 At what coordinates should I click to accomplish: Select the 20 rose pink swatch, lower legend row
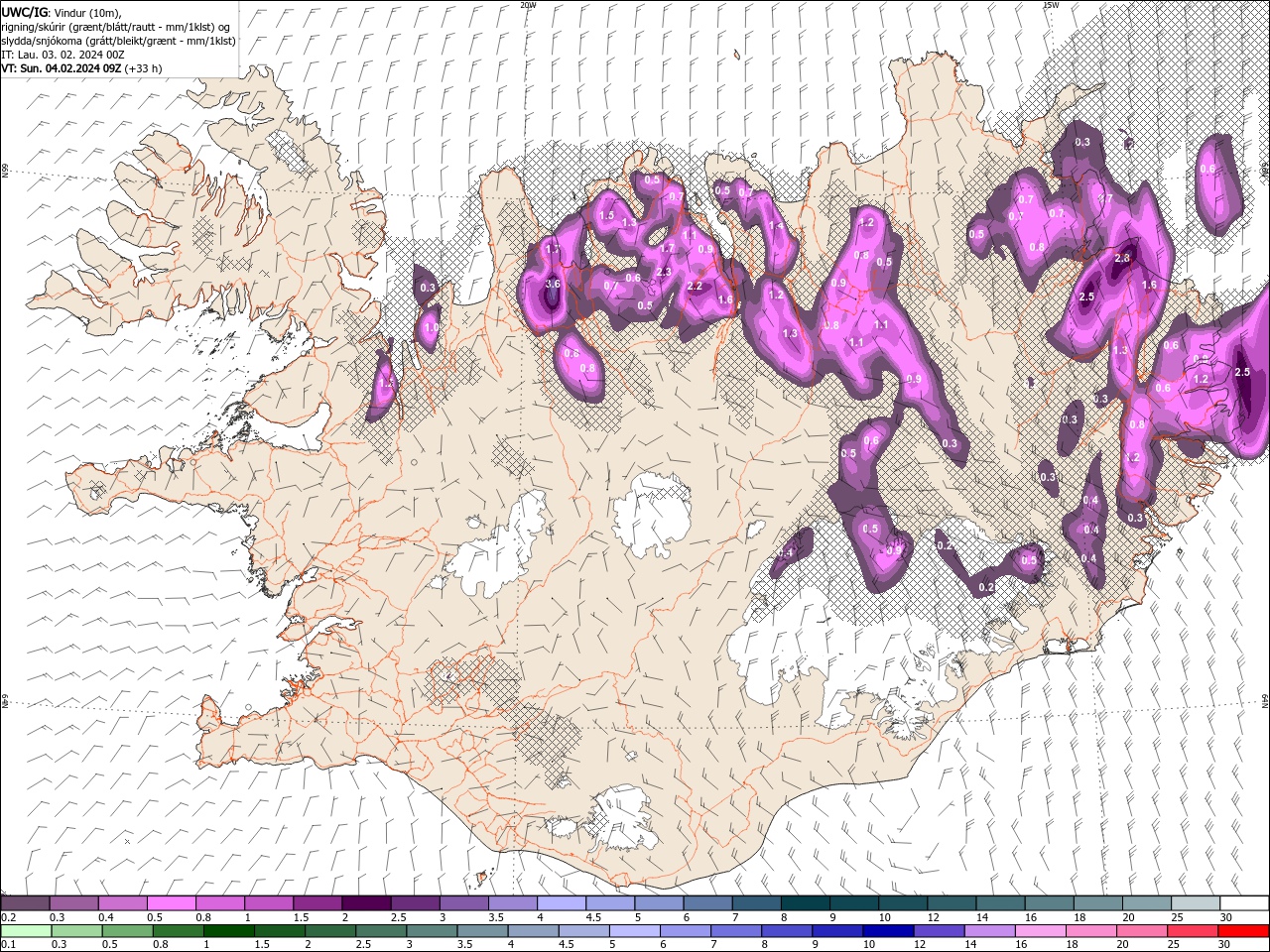pos(1140,931)
